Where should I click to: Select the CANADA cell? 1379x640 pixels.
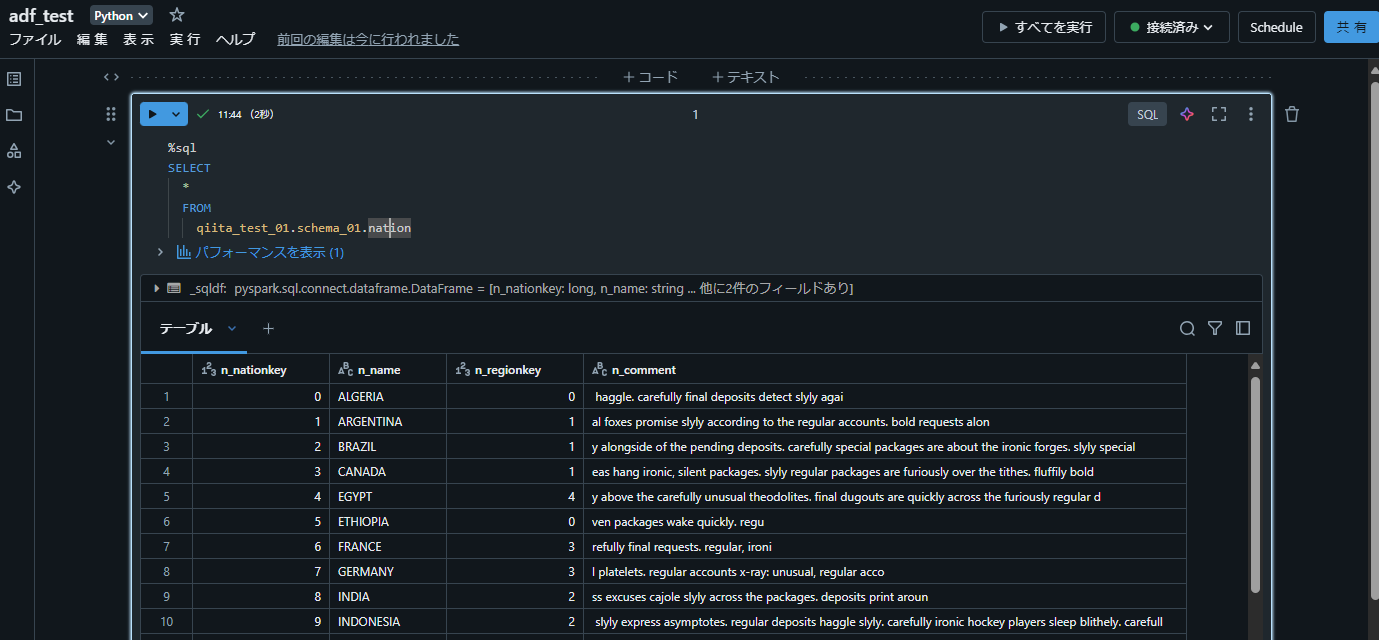click(x=388, y=472)
